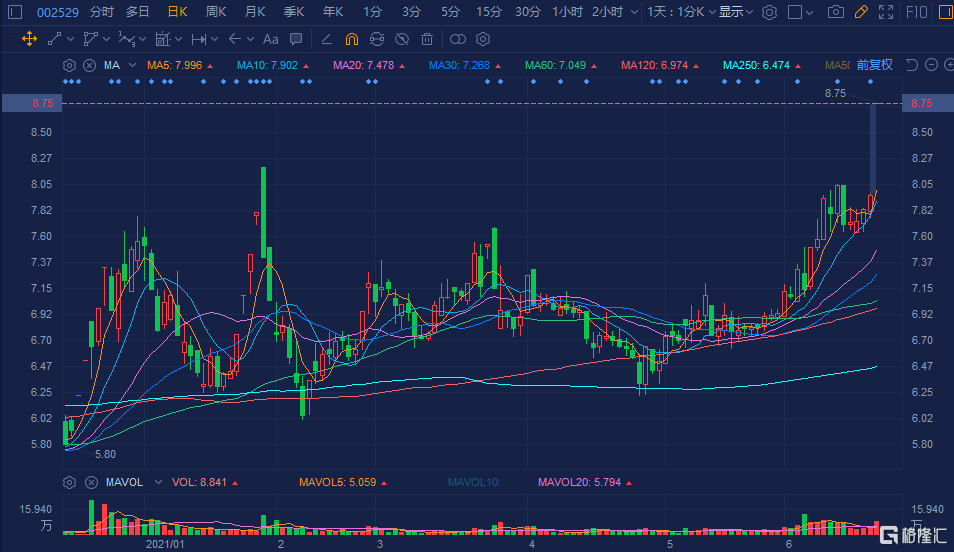Screen dimensions: 954x552
Task: Expand measurement tool options arrow
Action: pos(178,40)
